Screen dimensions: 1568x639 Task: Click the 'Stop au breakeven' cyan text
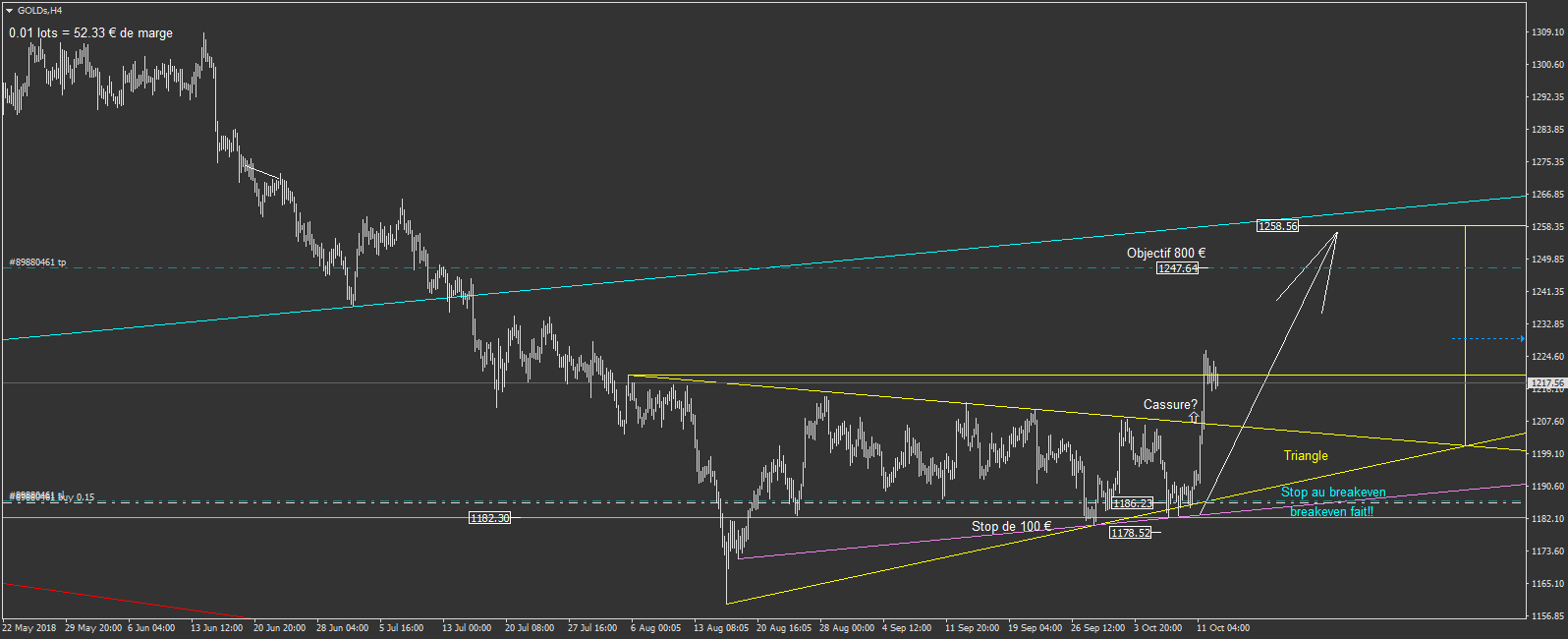[x=1332, y=493]
